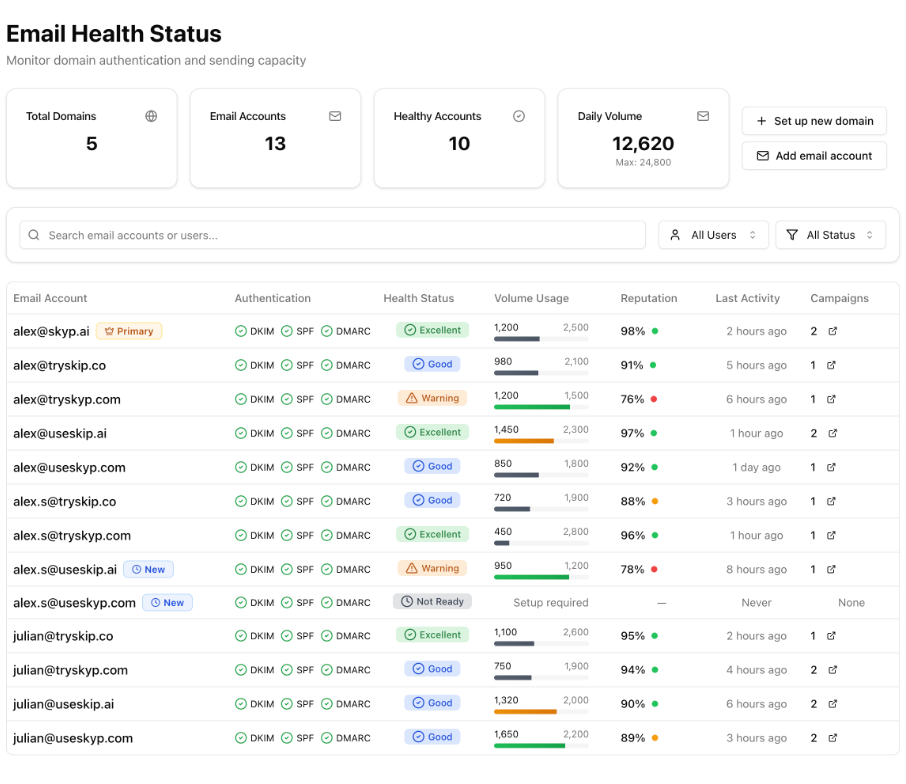Open campaigns link icon for alex@useskip.ai
The height and width of the screenshot is (784, 906).
(x=832, y=433)
